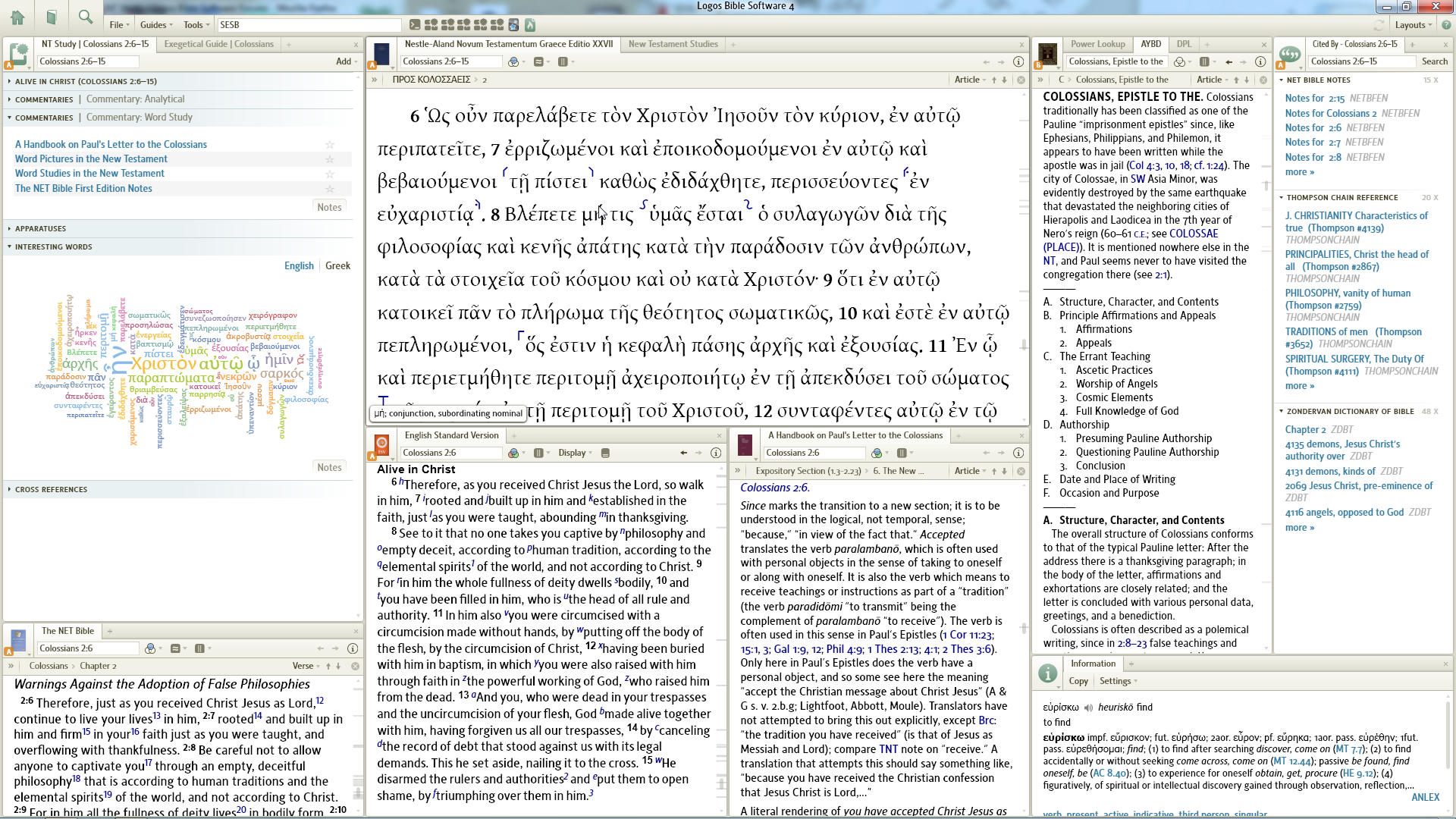Click the Home icon in top toolbar
The image size is (1456, 819).
[17, 17]
